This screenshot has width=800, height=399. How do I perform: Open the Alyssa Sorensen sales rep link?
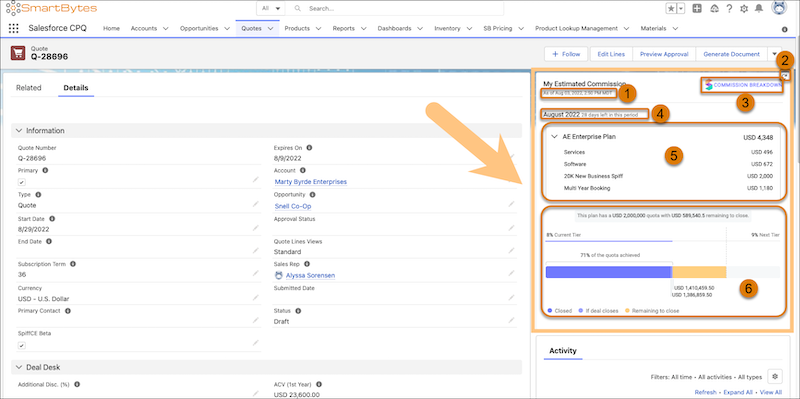(310, 276)
